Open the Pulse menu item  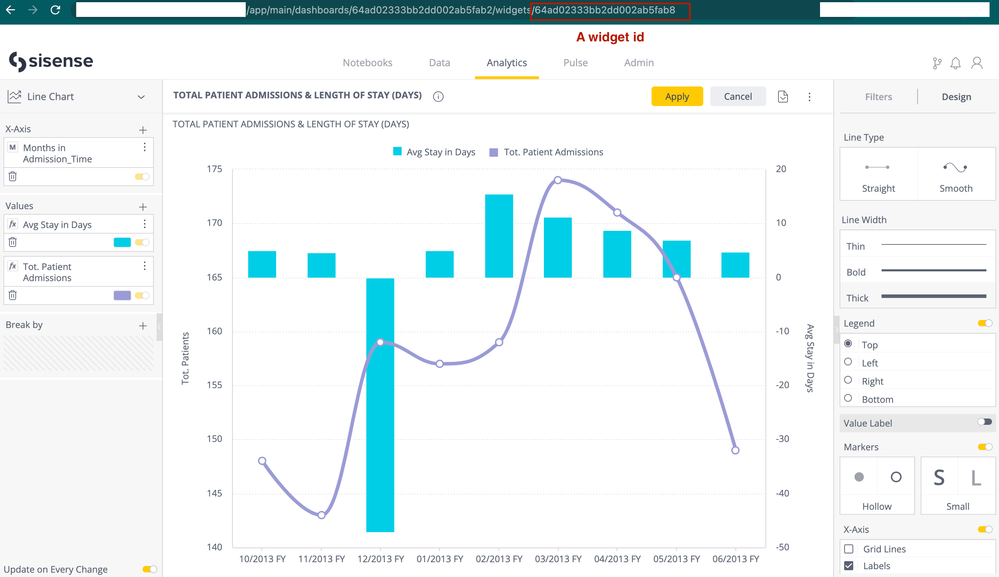[575, 63]
